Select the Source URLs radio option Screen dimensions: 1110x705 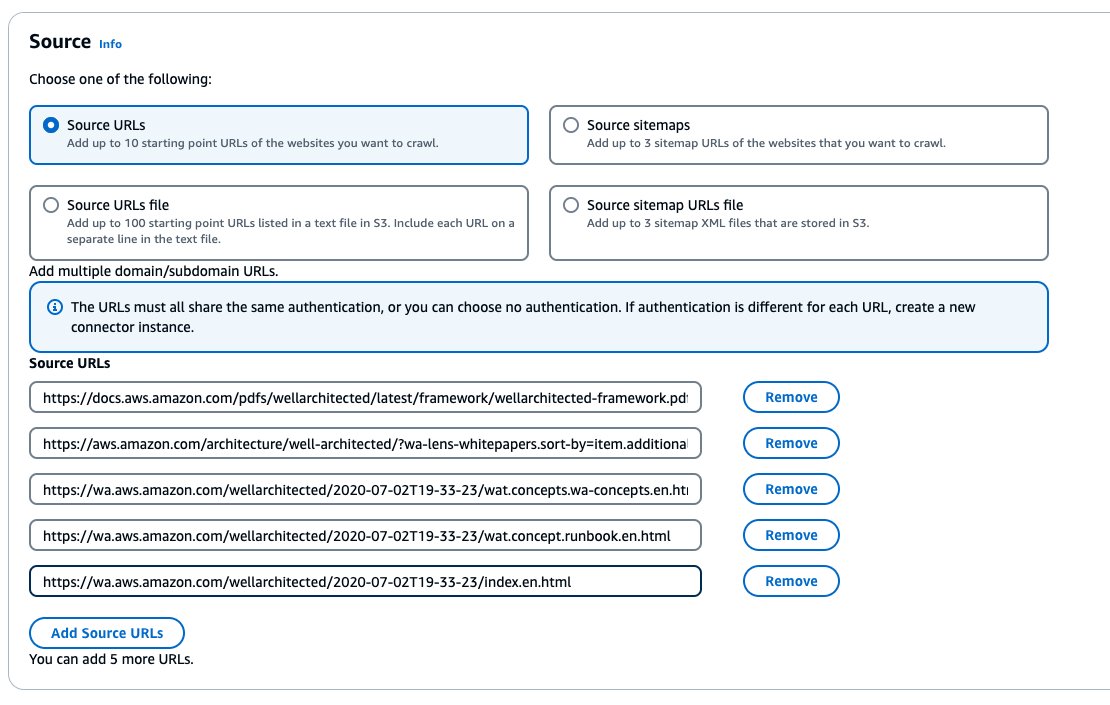[51, 125]
